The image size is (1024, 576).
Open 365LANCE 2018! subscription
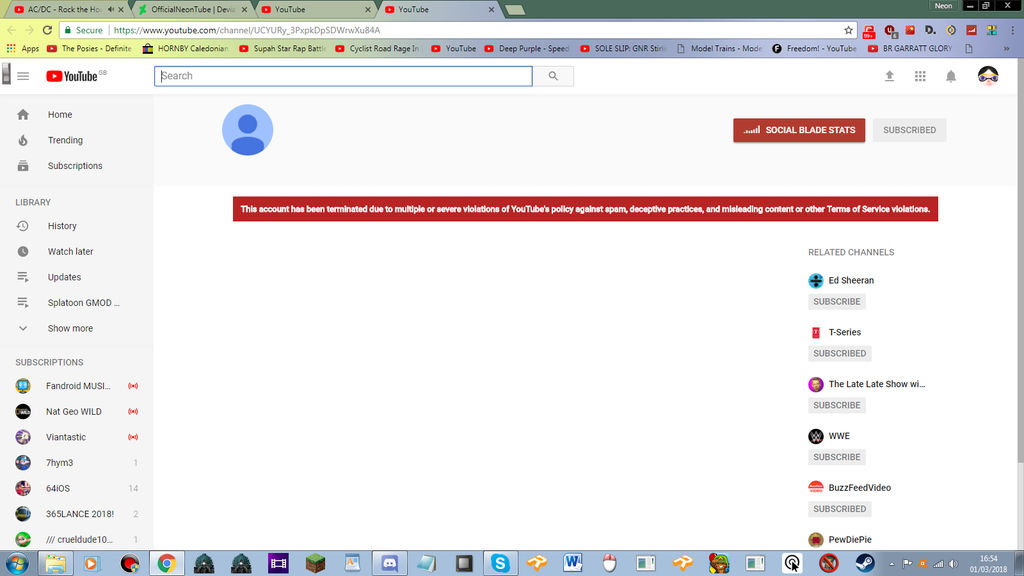(76, 514)
